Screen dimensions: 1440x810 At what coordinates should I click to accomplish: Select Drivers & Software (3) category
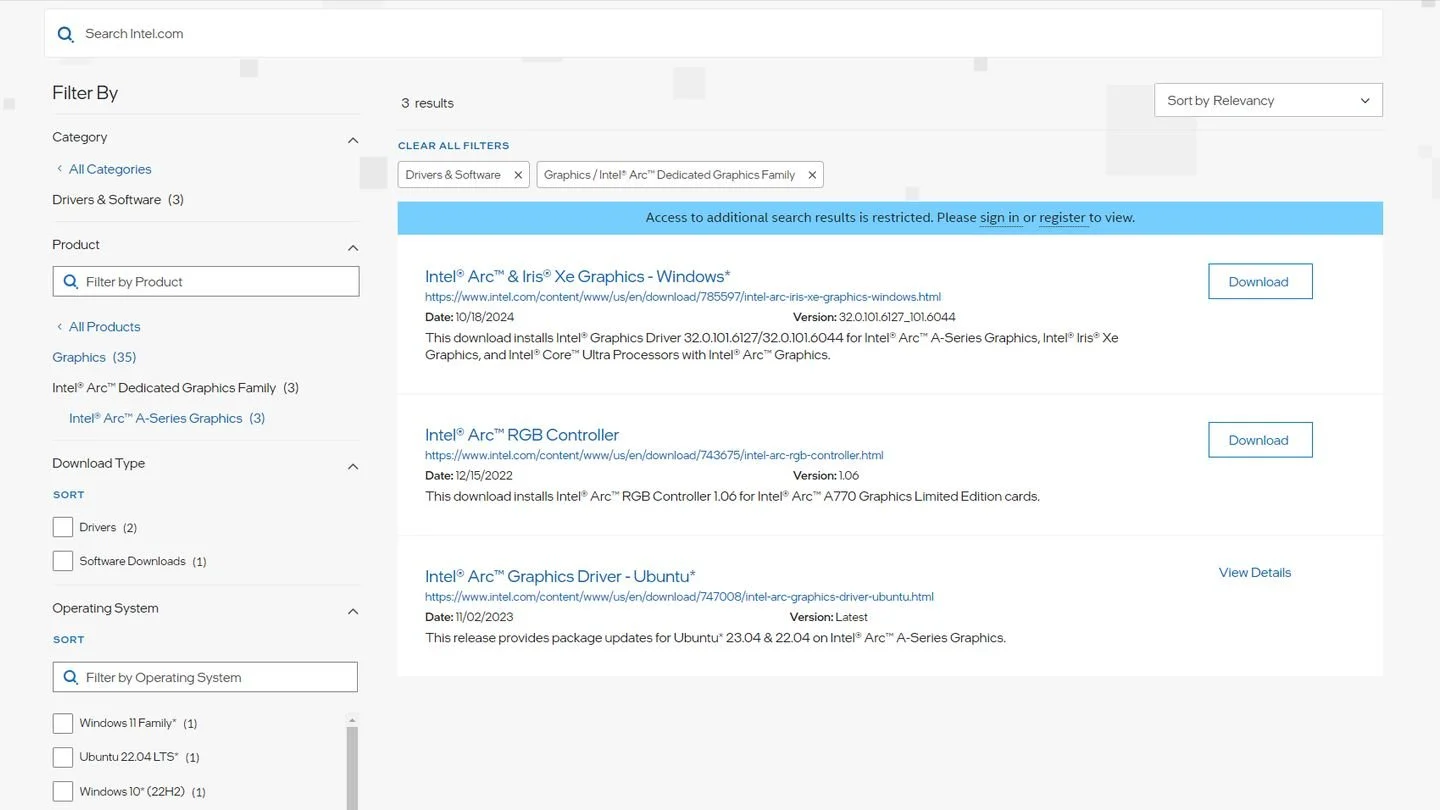point(118,200)
